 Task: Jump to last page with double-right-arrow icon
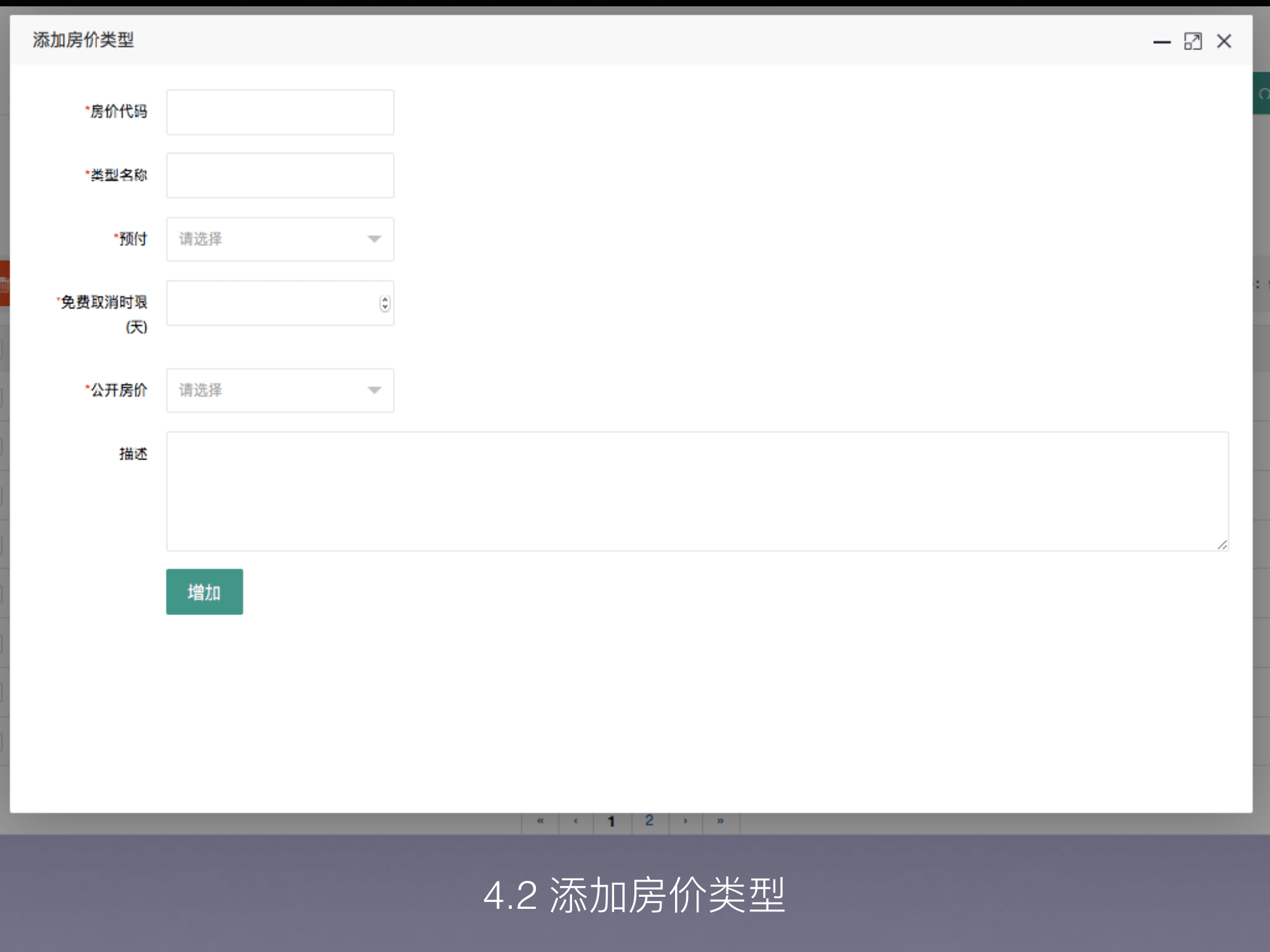click(721, 821)
